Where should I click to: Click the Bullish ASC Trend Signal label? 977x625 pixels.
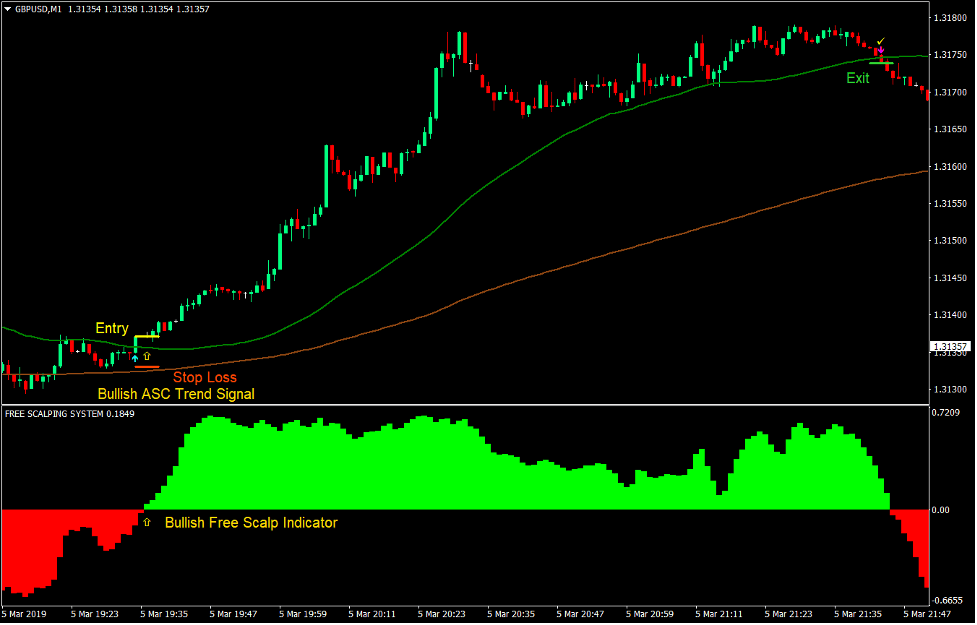[176, 393]
